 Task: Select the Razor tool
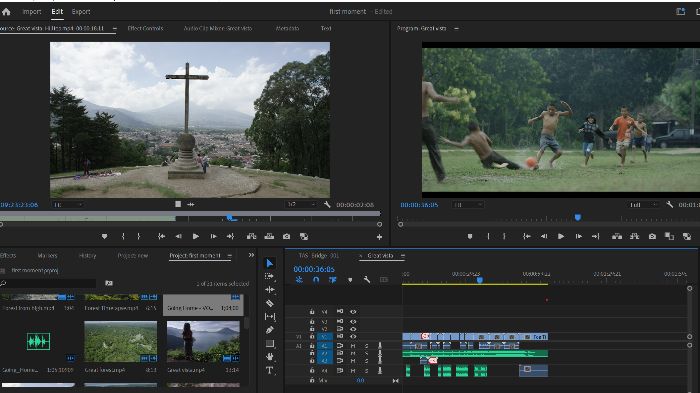270,303
